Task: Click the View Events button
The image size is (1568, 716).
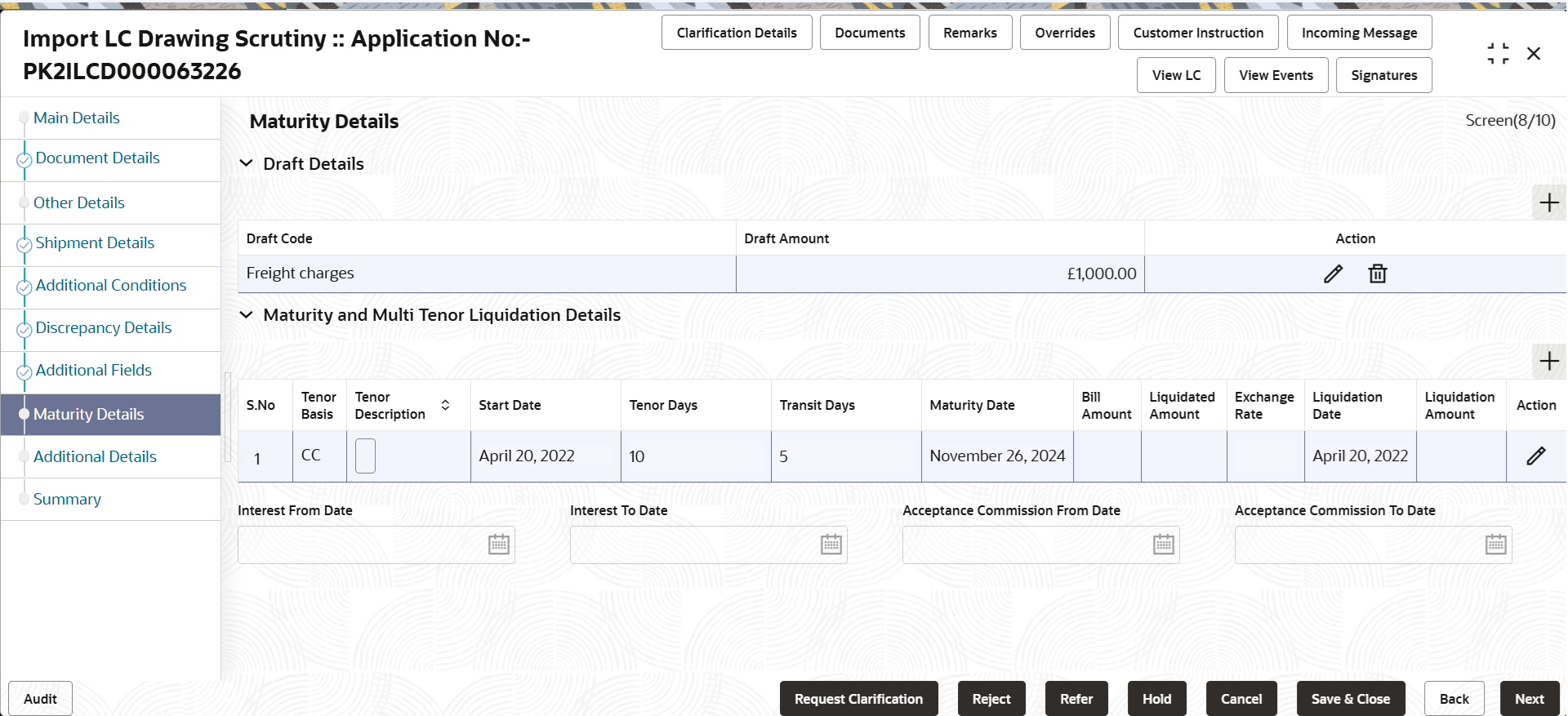Action: click(1276, 75)
